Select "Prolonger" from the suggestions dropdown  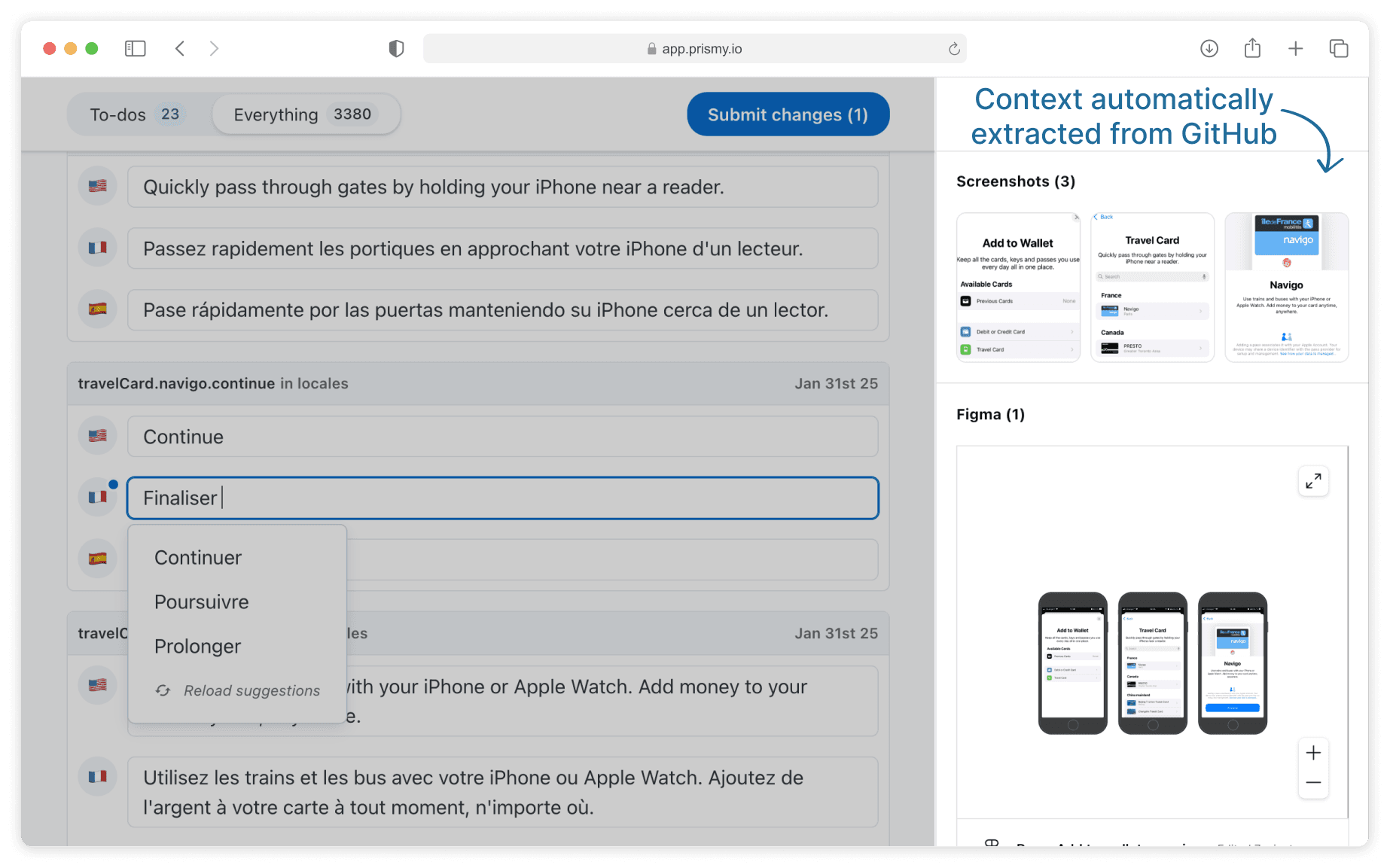pyautogui.click(x=197, y=646)
